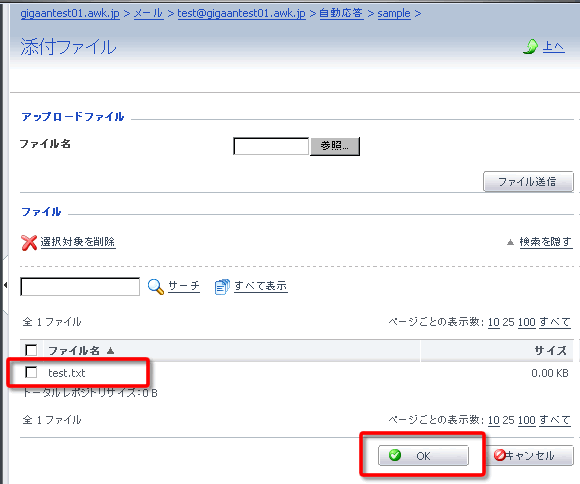Click the green up-arrow icon beside 上へ
580x484 pixels.
(531, 47)
